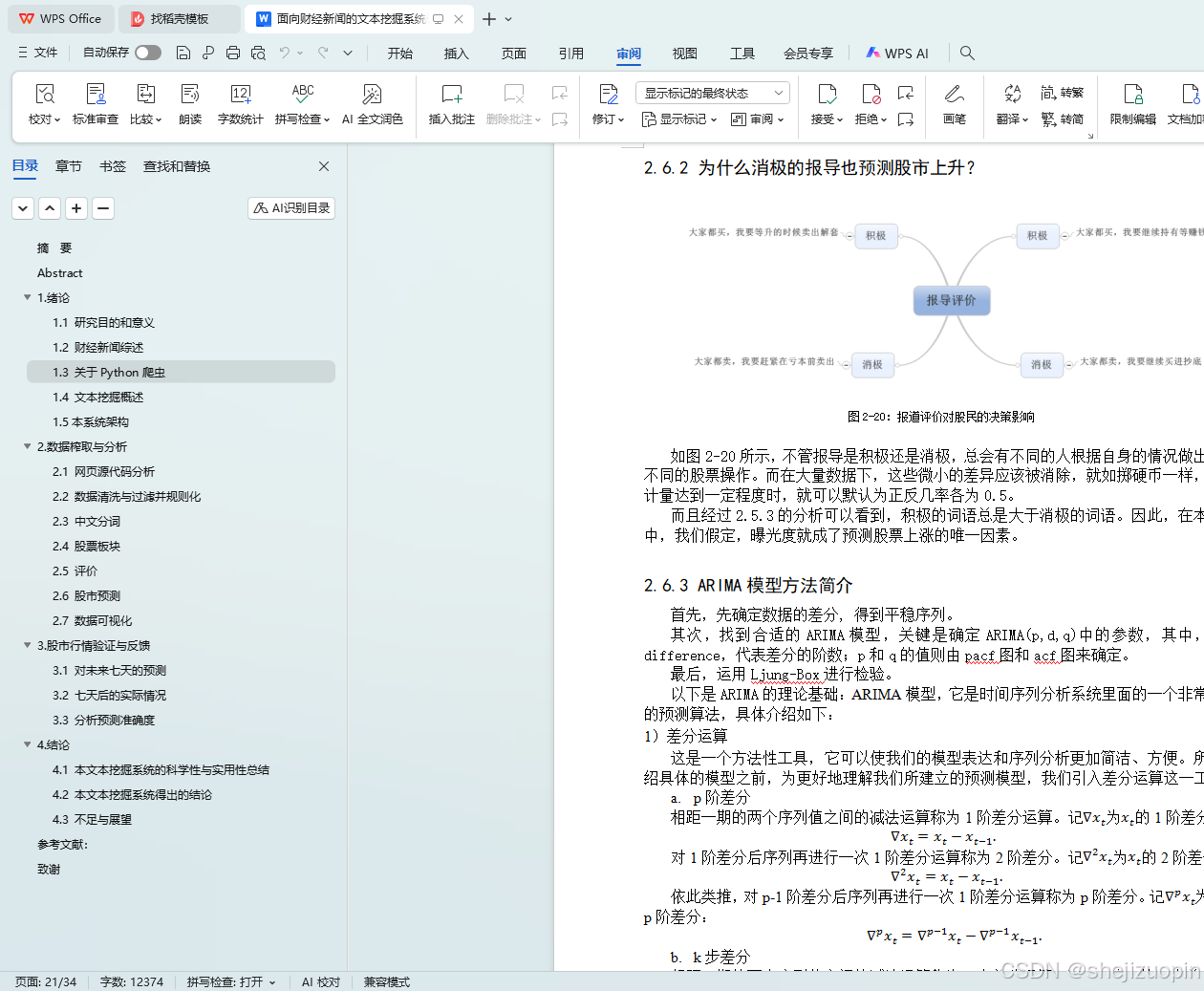Start 朗读 read-aloud

pos(190,105)
